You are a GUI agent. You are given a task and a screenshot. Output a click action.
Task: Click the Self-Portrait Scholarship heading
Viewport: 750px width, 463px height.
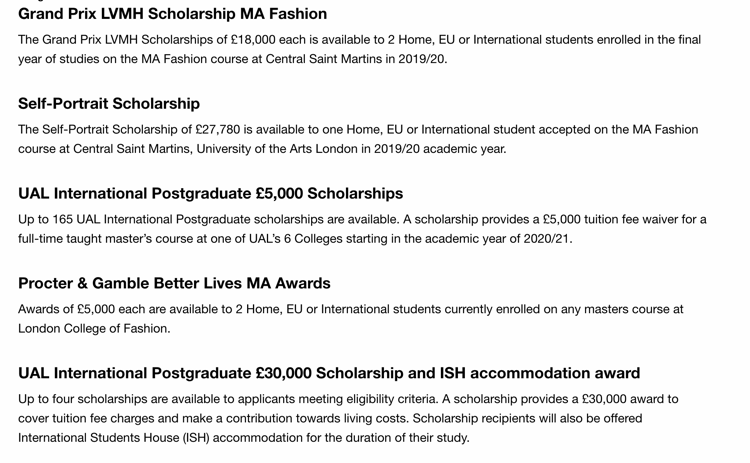click(x=109, y=104)
